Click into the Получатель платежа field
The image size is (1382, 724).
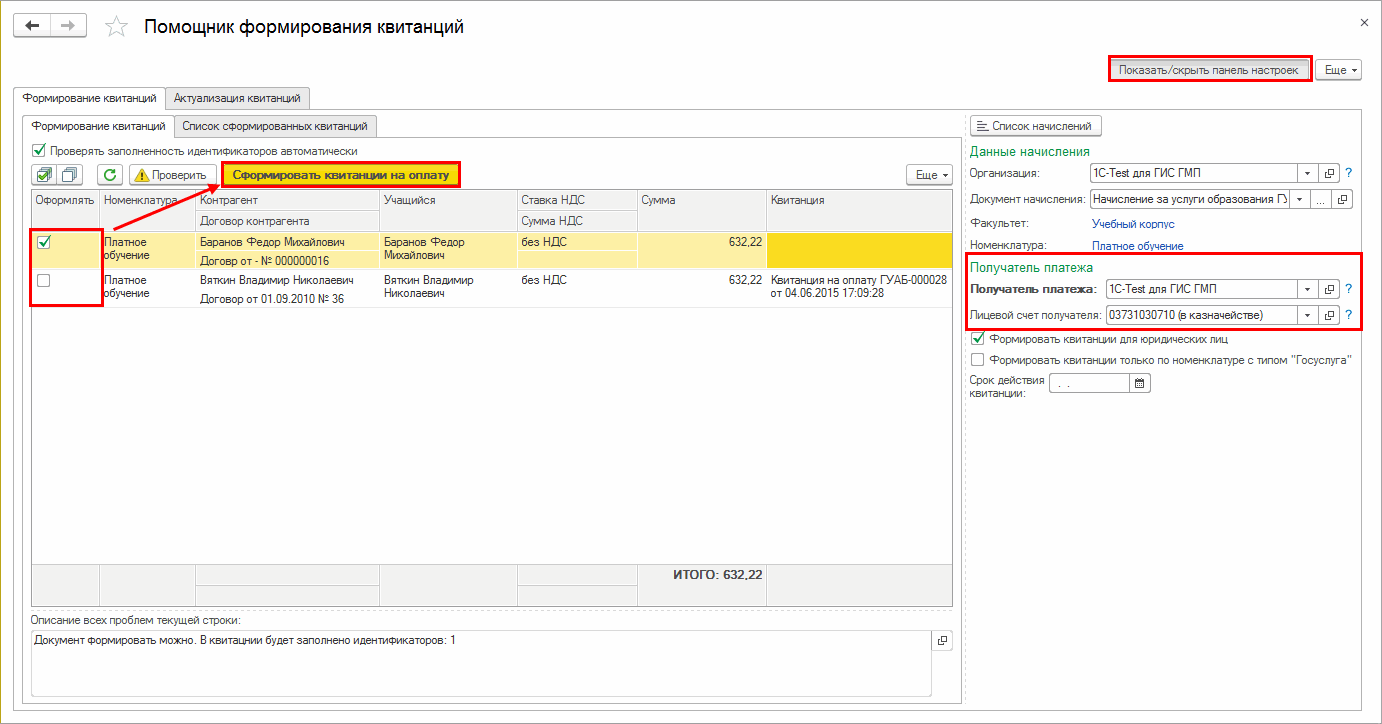[x=1201, y=289]
